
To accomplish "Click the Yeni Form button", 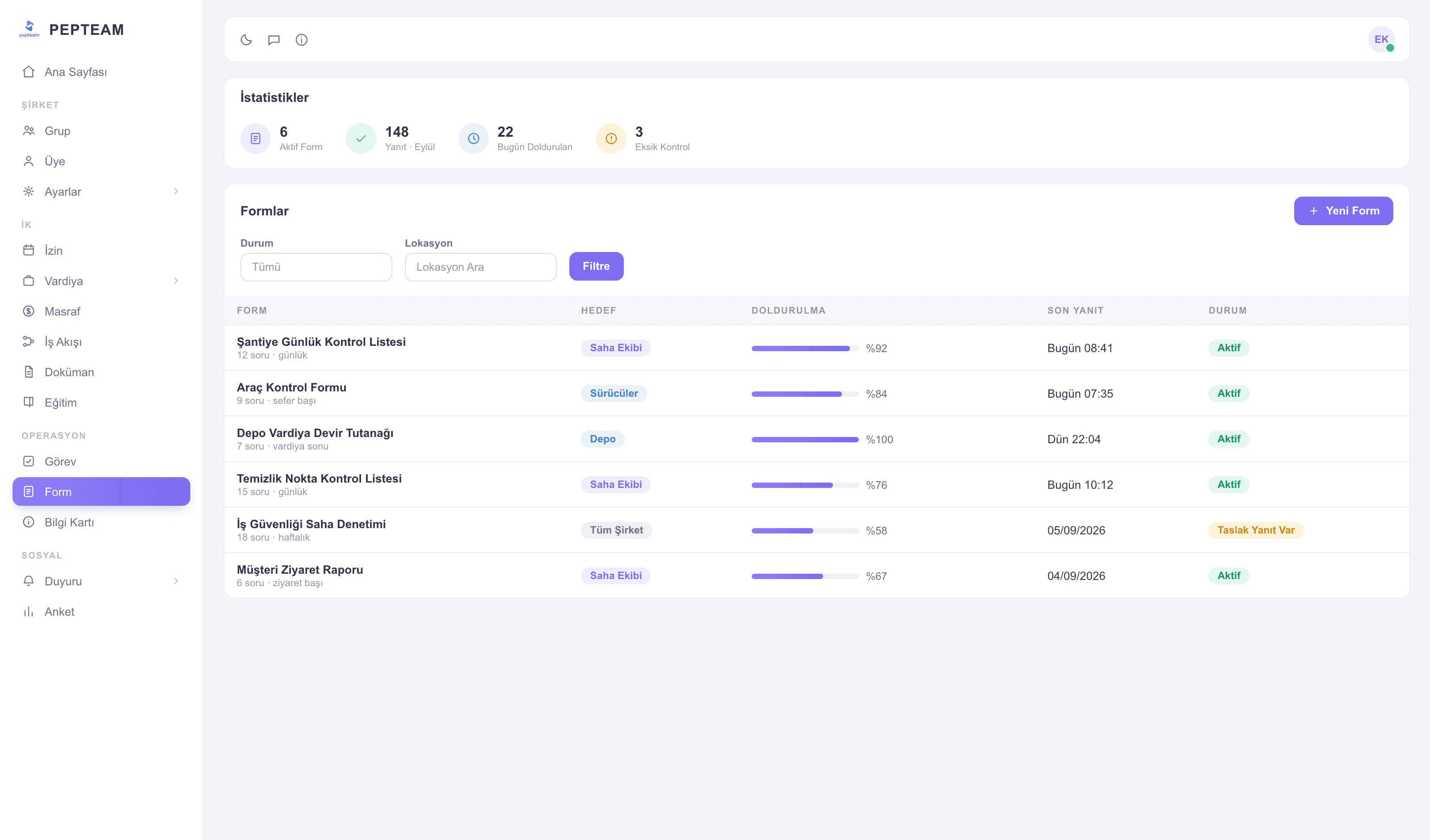I will click(x=1343, y=210).
